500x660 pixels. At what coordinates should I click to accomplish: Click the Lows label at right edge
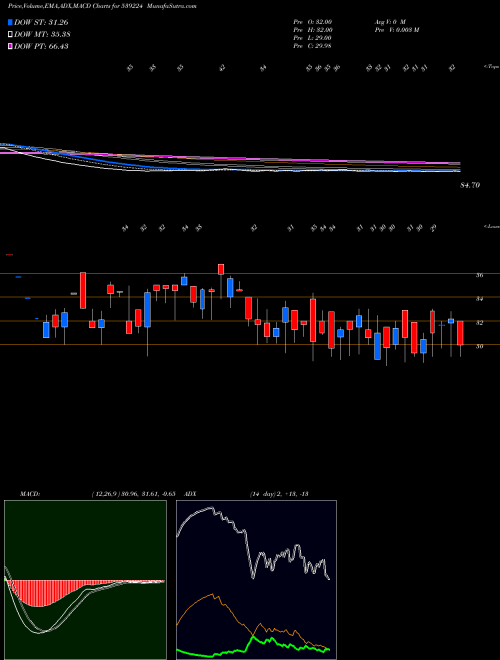491,226
